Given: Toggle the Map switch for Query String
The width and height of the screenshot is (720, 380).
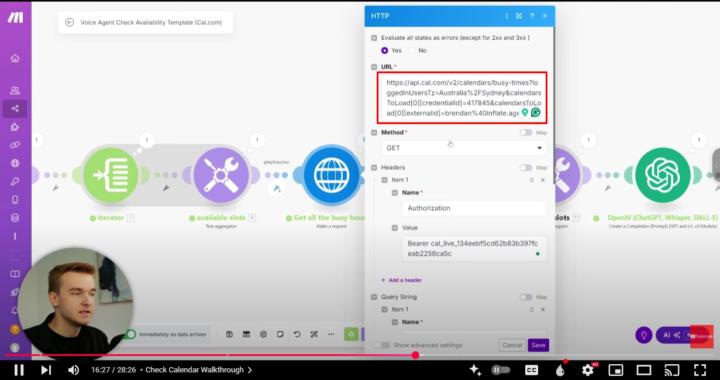Looking at the screenshot, I should click(526, 297).
